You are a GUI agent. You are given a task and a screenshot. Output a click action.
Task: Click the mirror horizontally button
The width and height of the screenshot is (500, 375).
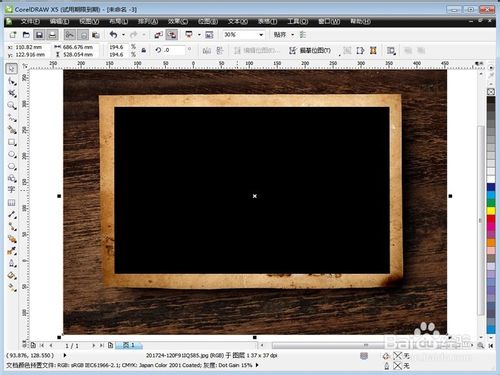click(x=207, y=51)
